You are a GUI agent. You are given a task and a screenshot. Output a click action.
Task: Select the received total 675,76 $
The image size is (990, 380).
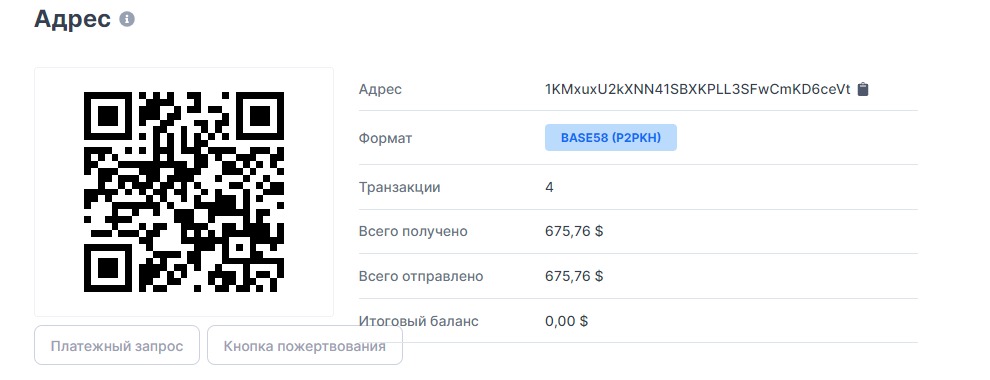[x=574, y=232]
